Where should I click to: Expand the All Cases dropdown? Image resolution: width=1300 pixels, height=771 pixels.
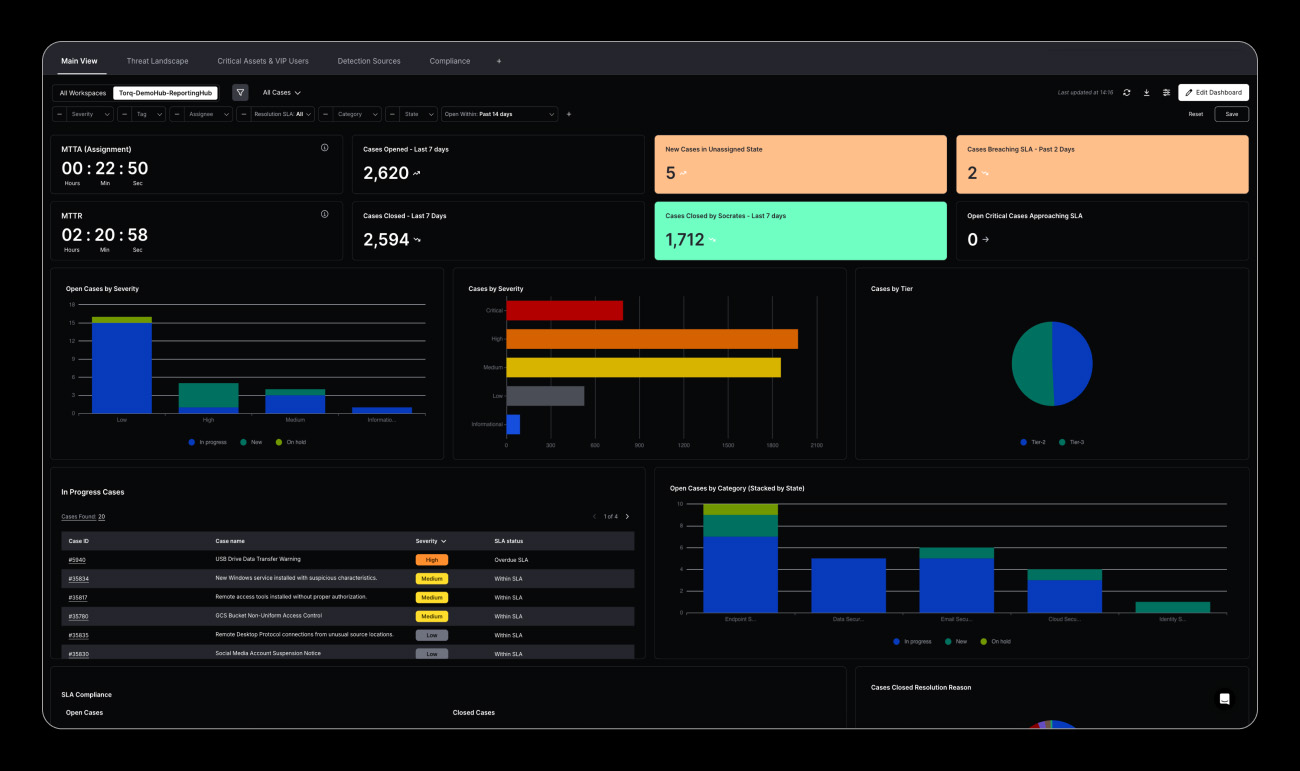tap(281, 93)
